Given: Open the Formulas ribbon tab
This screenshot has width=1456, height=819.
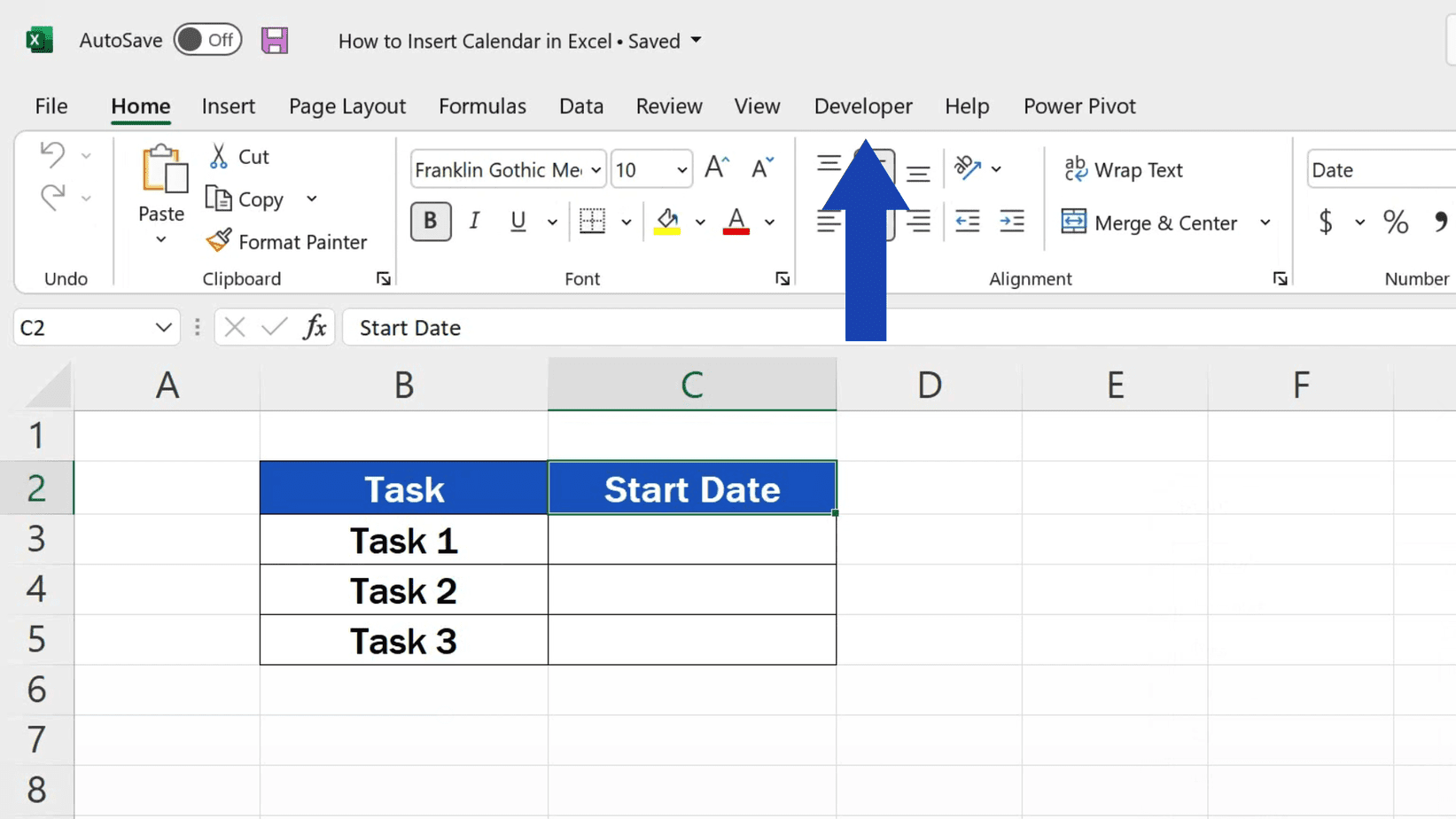Looking at the screenshot, I should [x=482, y=106].
